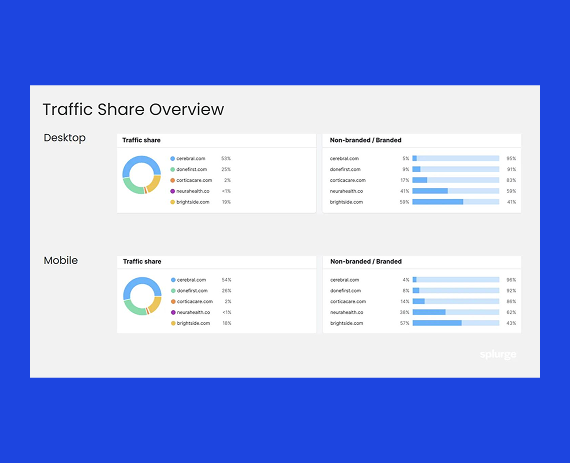
Task: Click the Traffic Share Overview title
Action: tap(133, 109)
